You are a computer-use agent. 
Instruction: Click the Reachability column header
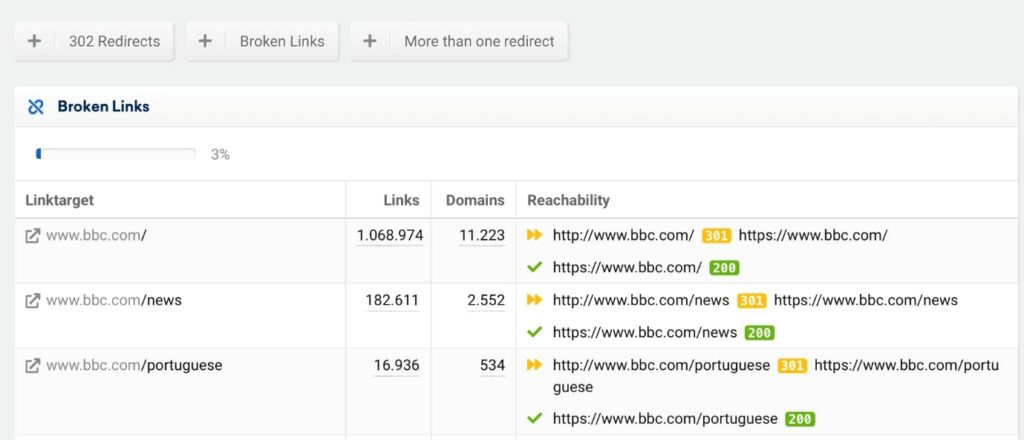[568, 200]
